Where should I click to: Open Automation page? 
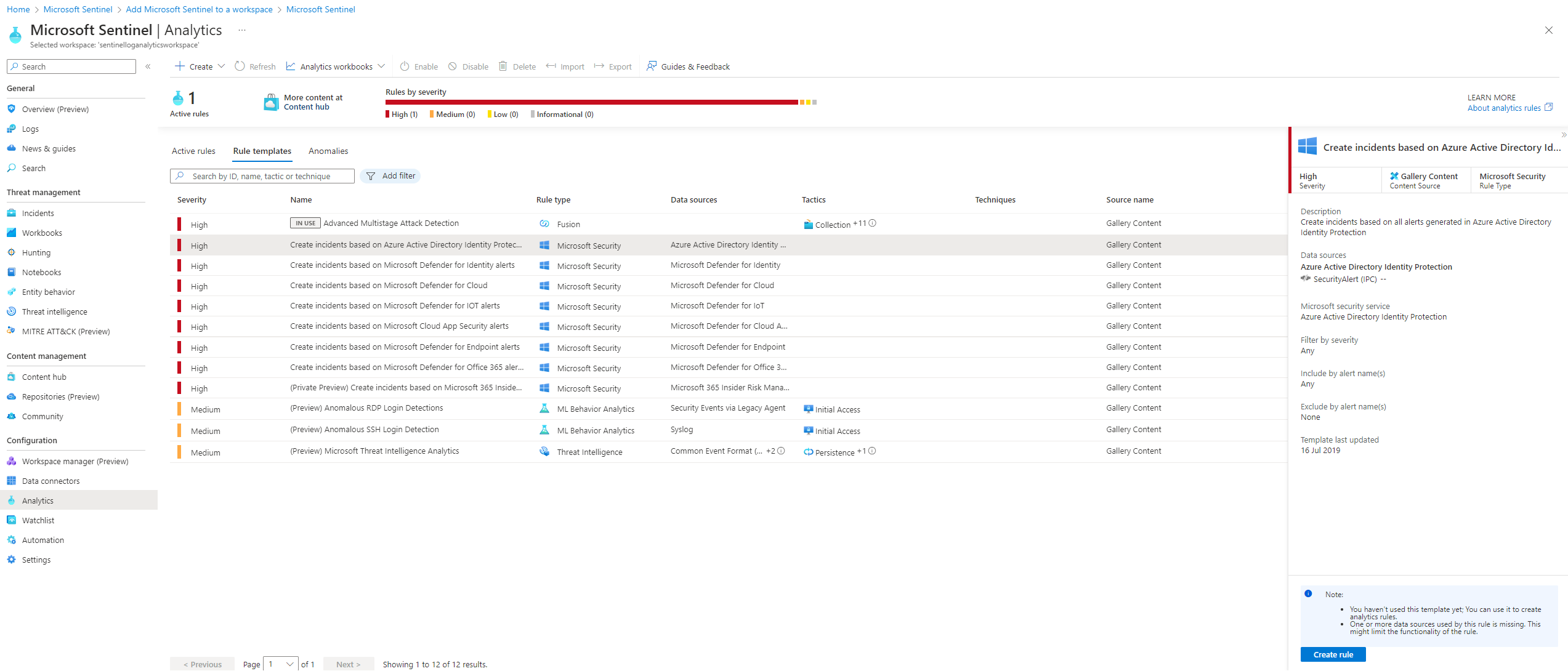click(x=43, y=540)
